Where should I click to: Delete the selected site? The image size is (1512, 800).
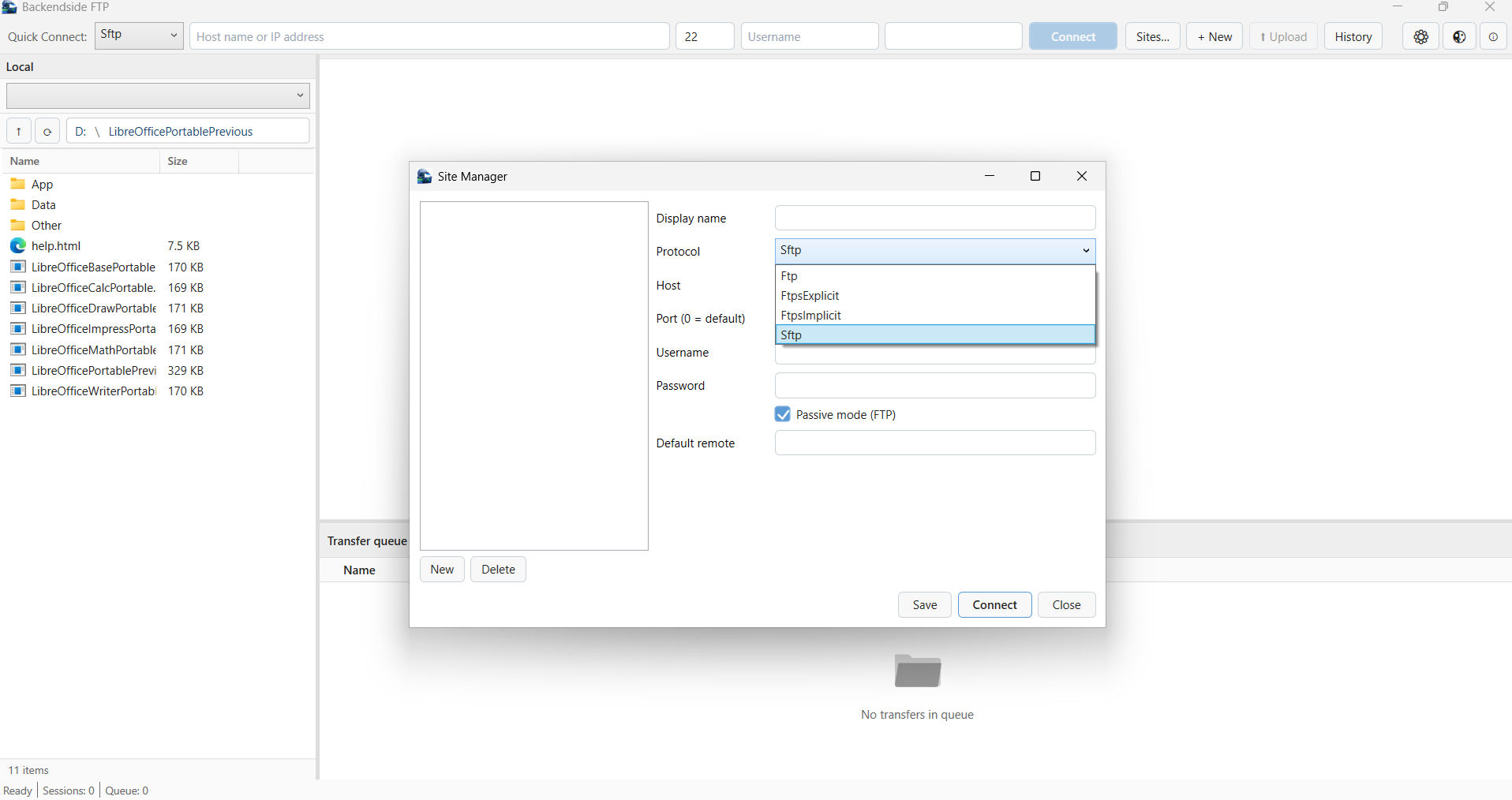coord(498,569)
